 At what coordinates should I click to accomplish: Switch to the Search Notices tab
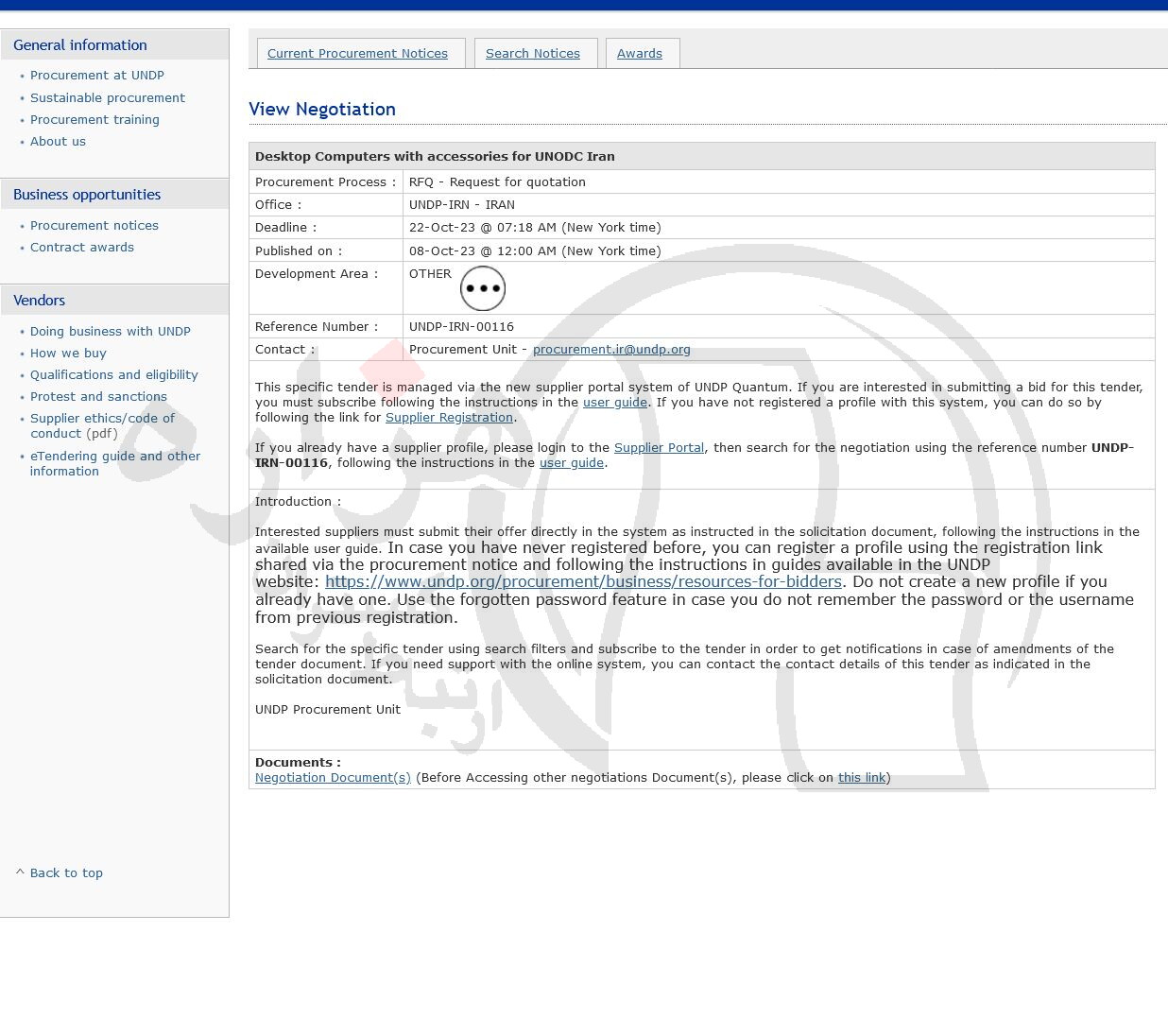pos(532,54)
